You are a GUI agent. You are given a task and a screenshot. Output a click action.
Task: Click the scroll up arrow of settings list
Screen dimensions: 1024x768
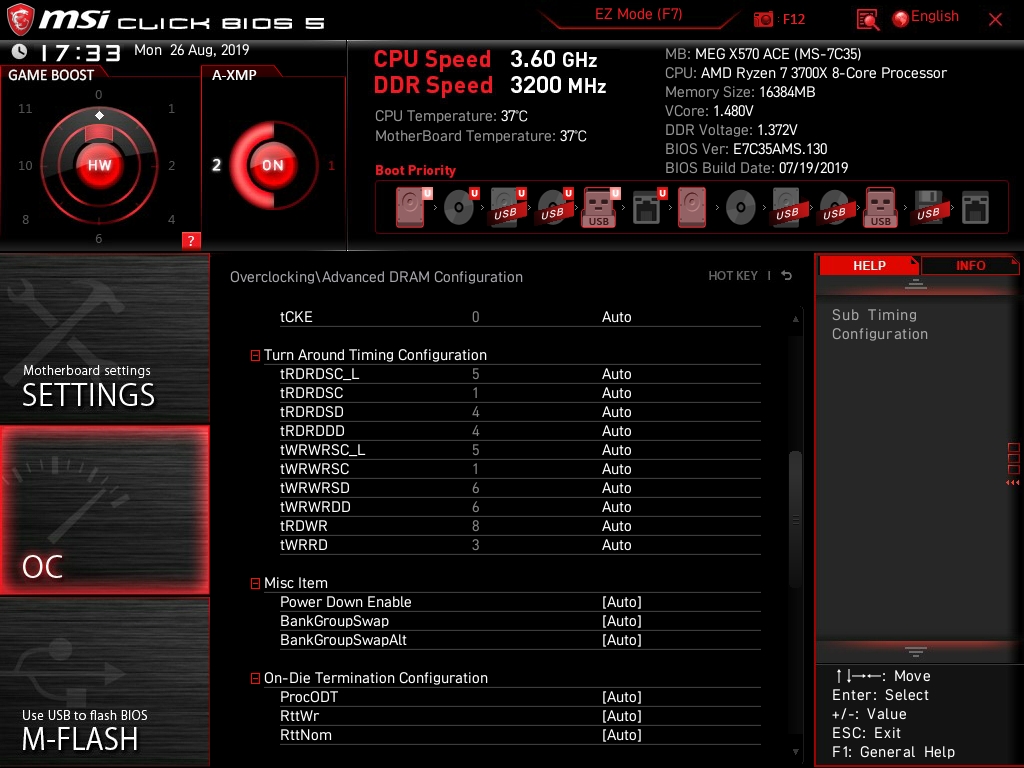pos(795,319)
